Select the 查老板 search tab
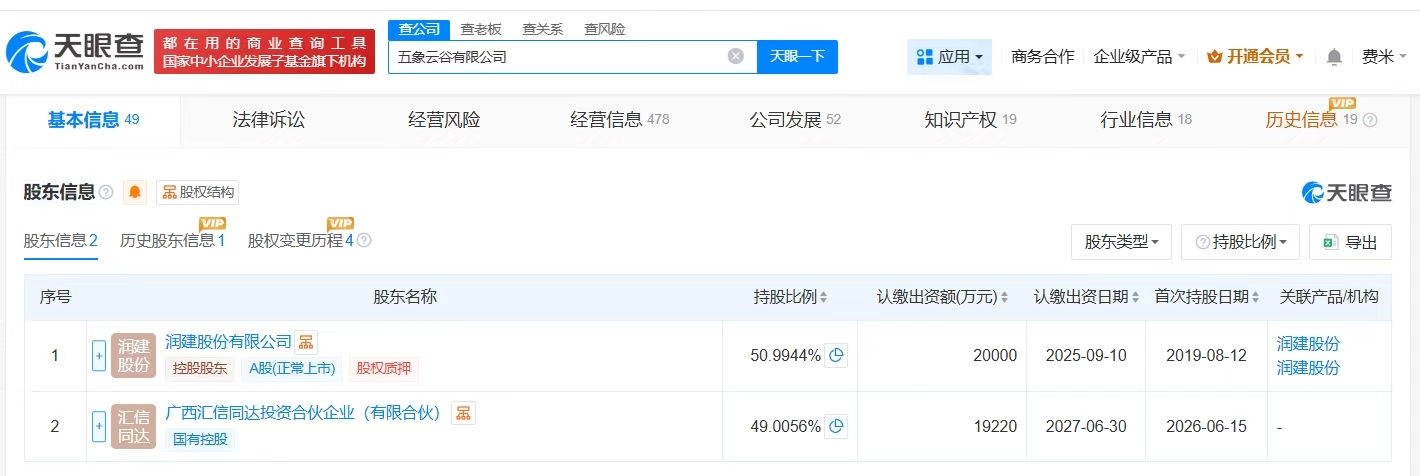Screen dimensions: 1420x476 pyautogui.click(x=481, y=29)
